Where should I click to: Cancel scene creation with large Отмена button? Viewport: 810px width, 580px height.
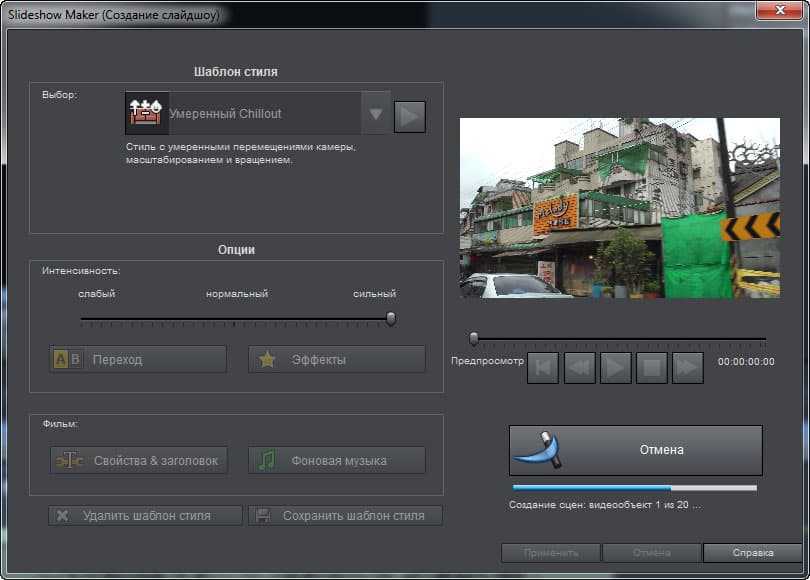pos(635,450)
